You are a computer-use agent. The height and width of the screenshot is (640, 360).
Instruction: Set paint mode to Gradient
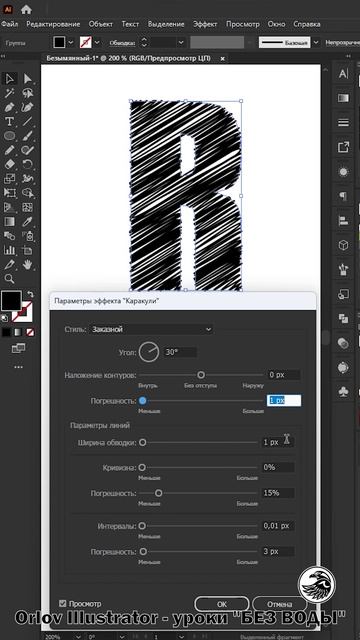click(18, 333)
